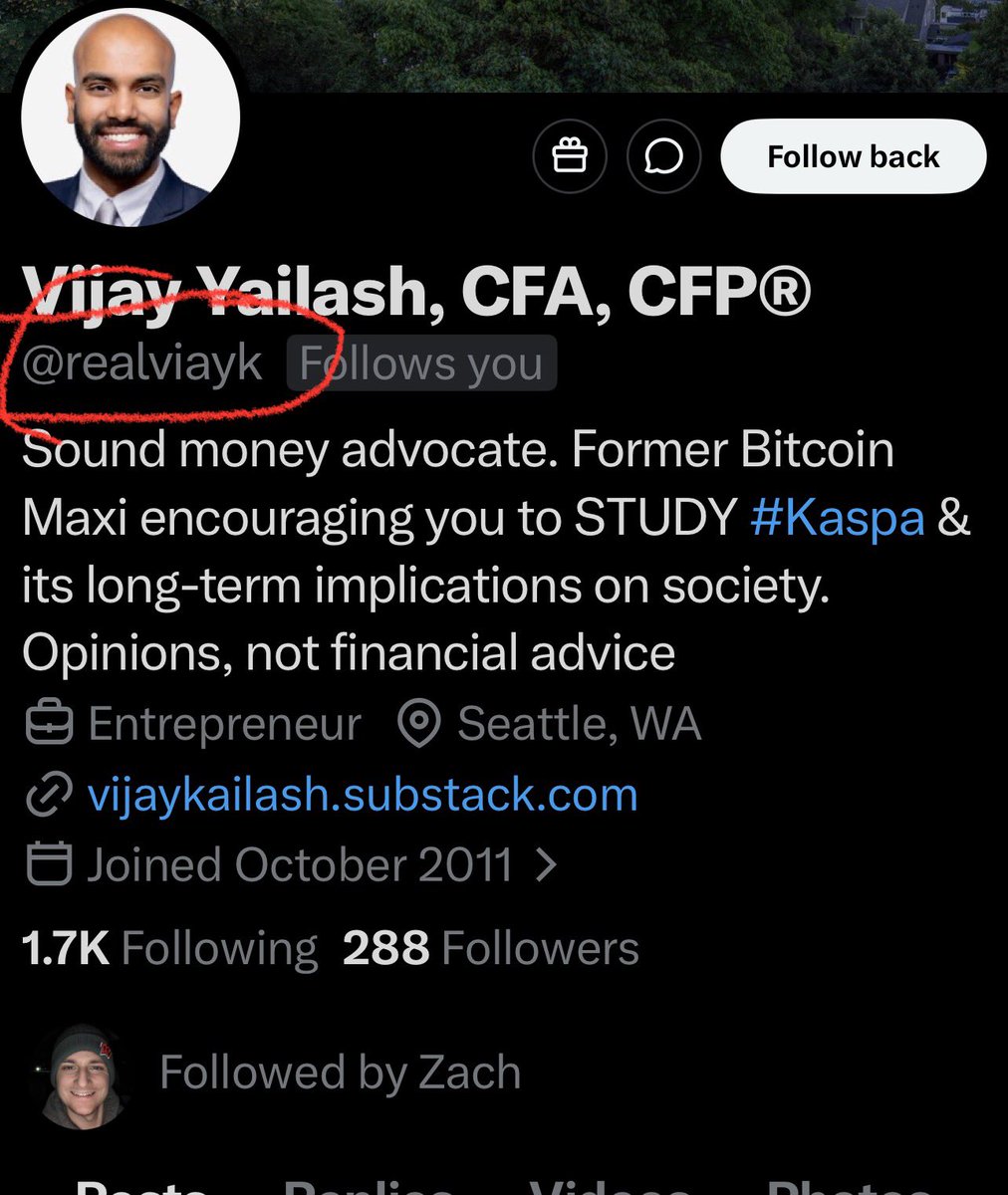View the 1.7K Following list
Image resolution: width=1008 pixels, height=1195 pixels.
pyautogui.click(x=169, y=948)
